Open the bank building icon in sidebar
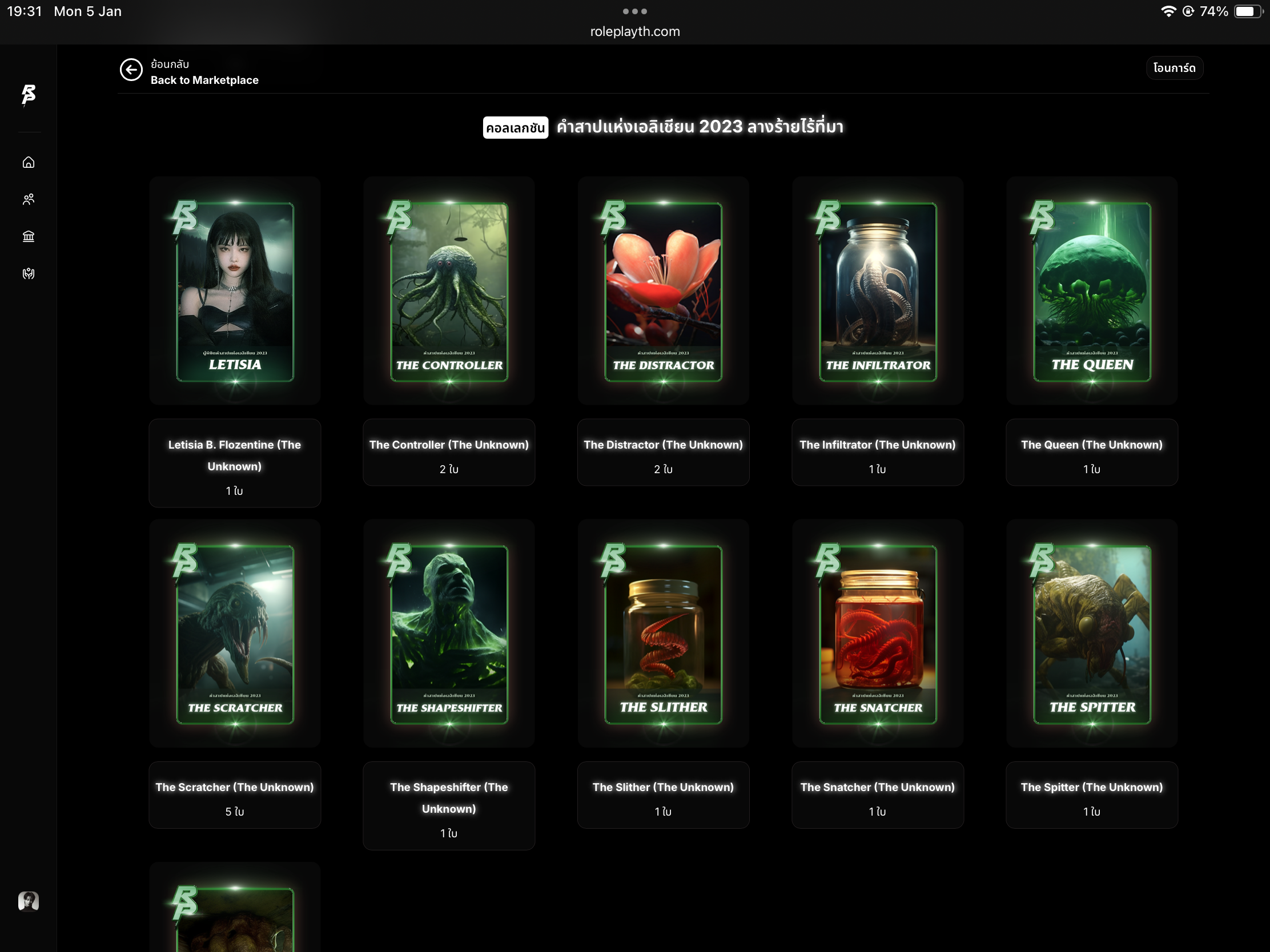1270x952 pixels. [x=28, y=236]
